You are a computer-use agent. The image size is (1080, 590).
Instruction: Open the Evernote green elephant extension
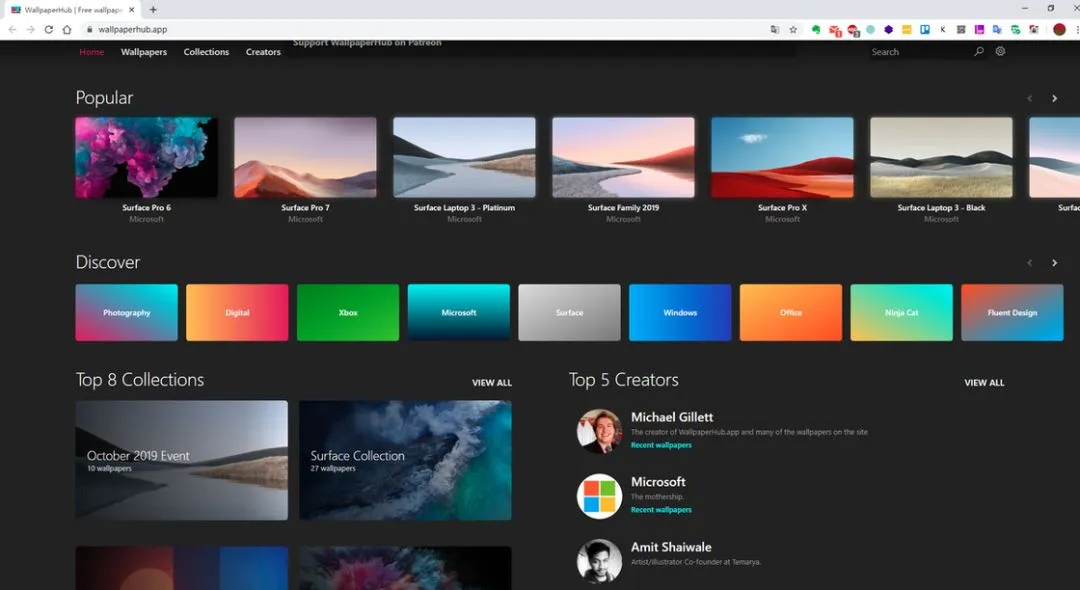[816, 30]
